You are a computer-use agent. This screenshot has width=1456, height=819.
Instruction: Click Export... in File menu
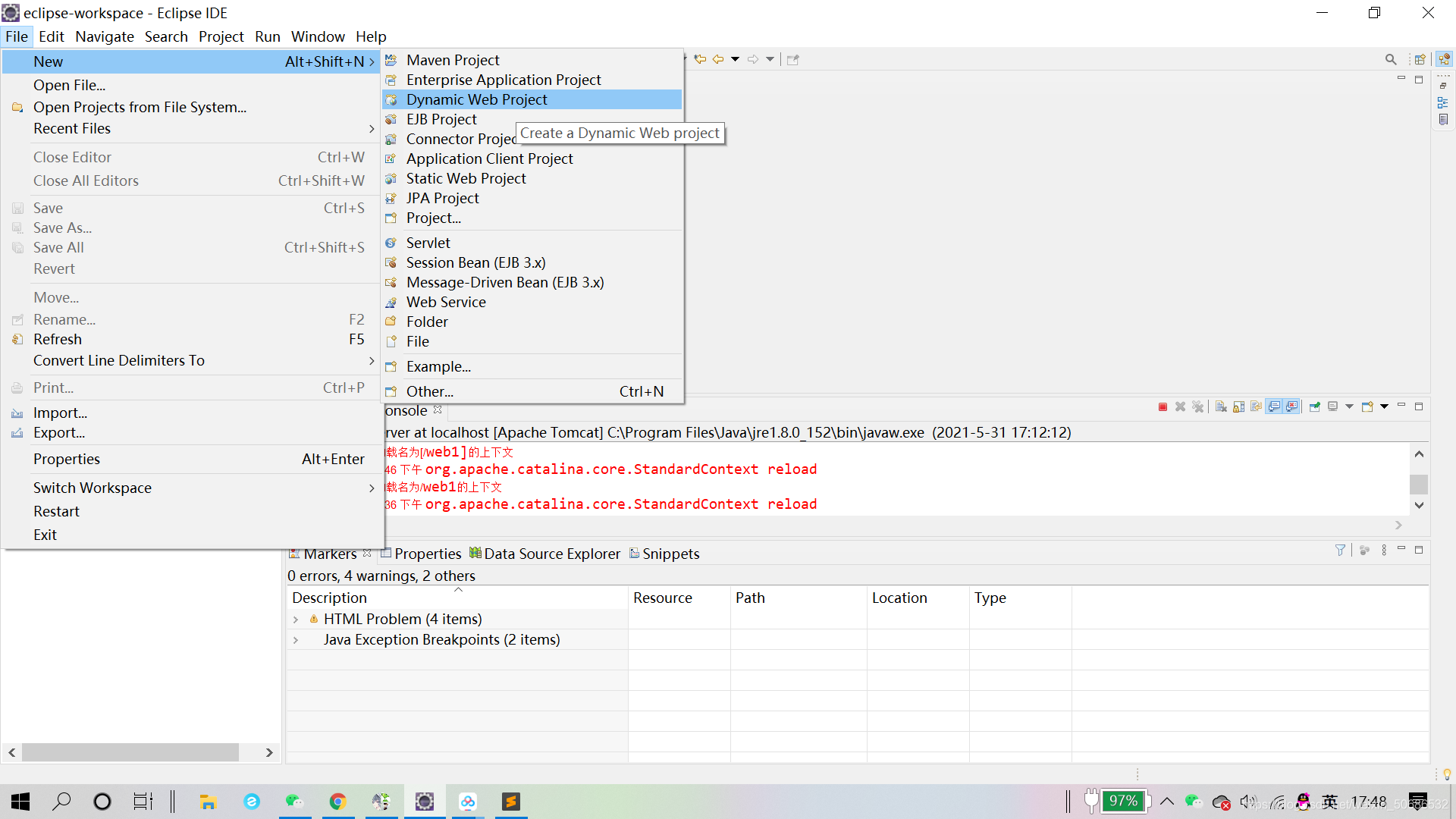(192, 432)
